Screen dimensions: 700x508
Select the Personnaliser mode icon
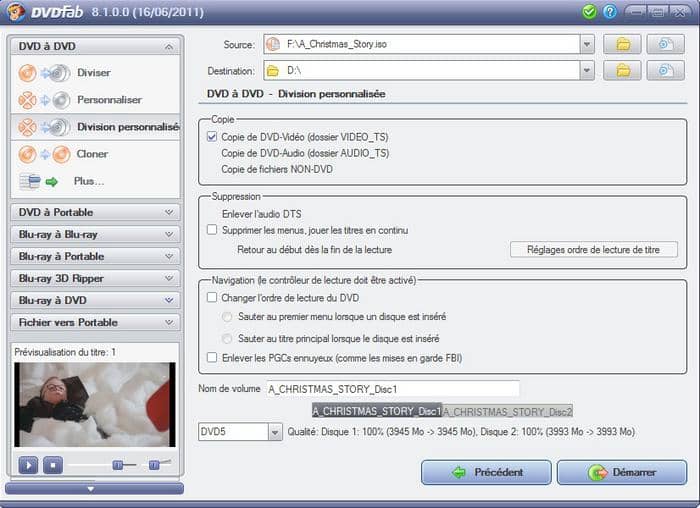44,100
